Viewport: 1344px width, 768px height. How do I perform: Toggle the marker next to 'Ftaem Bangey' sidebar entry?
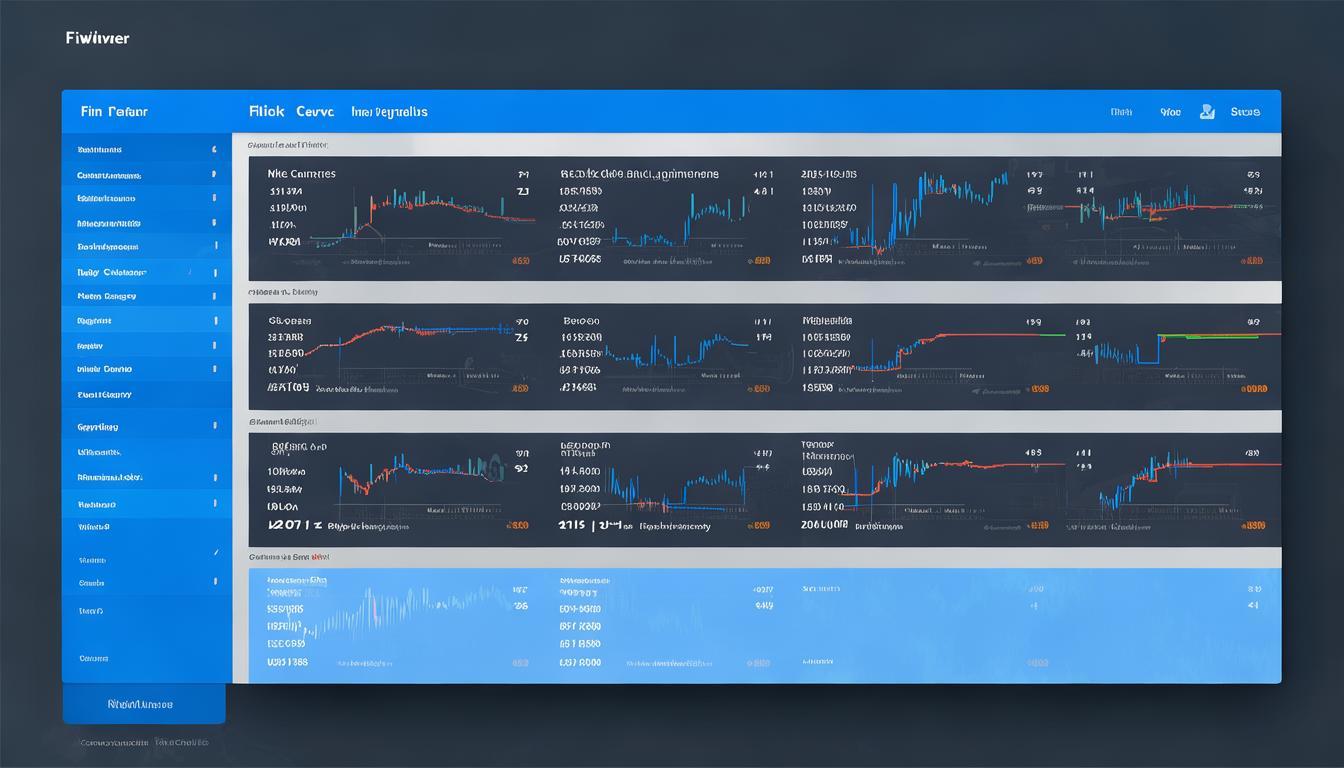click(214, 297)
